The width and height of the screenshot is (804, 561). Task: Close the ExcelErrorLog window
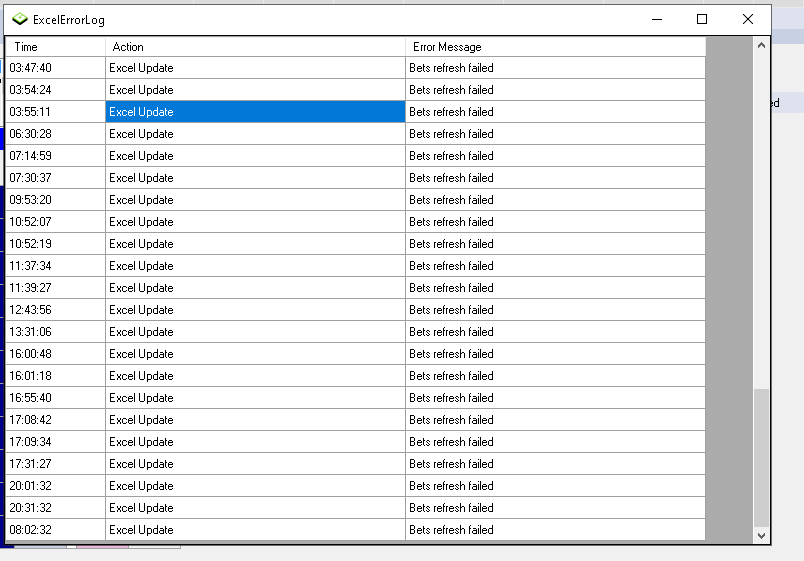748,19
